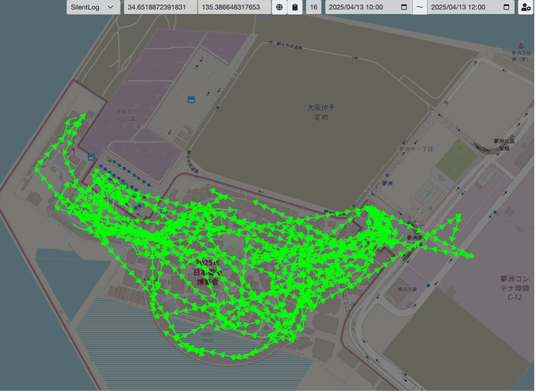Viewport: 536px width, 392px height.
Task: Click the clipboard paste icon button
Action: (x=295, y=7)
